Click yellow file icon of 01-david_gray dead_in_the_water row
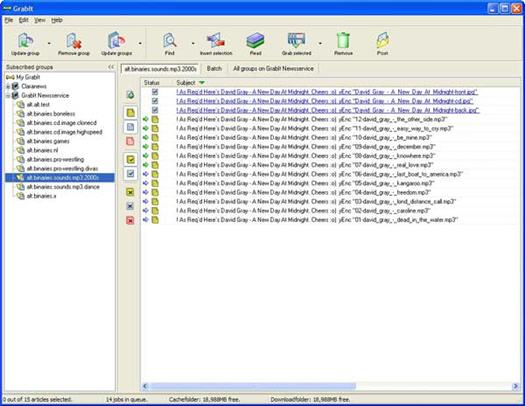Viewport: 525px width, 406px height. coord(155,220)
